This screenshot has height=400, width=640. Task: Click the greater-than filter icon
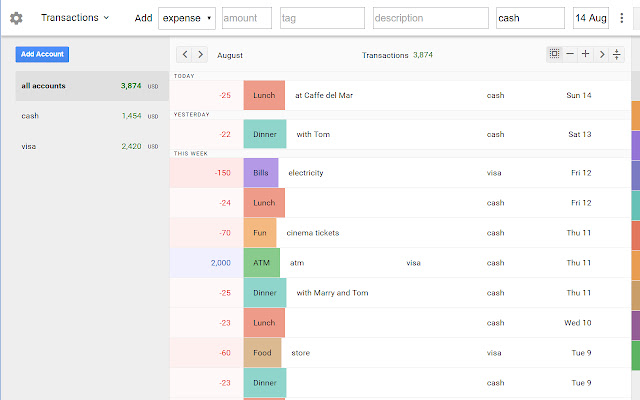[x=602, y=55]
